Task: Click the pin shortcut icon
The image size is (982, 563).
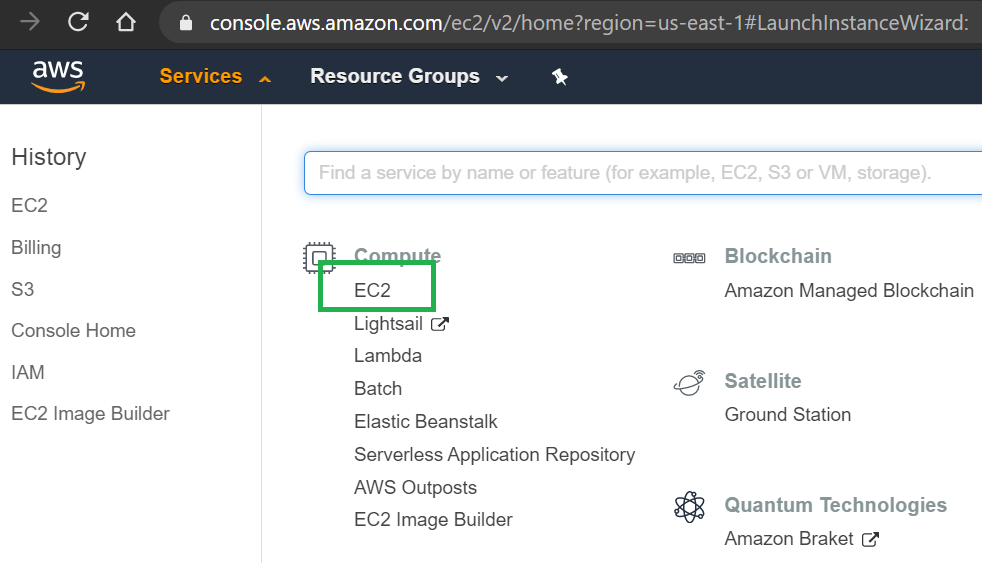Action: 560,77
